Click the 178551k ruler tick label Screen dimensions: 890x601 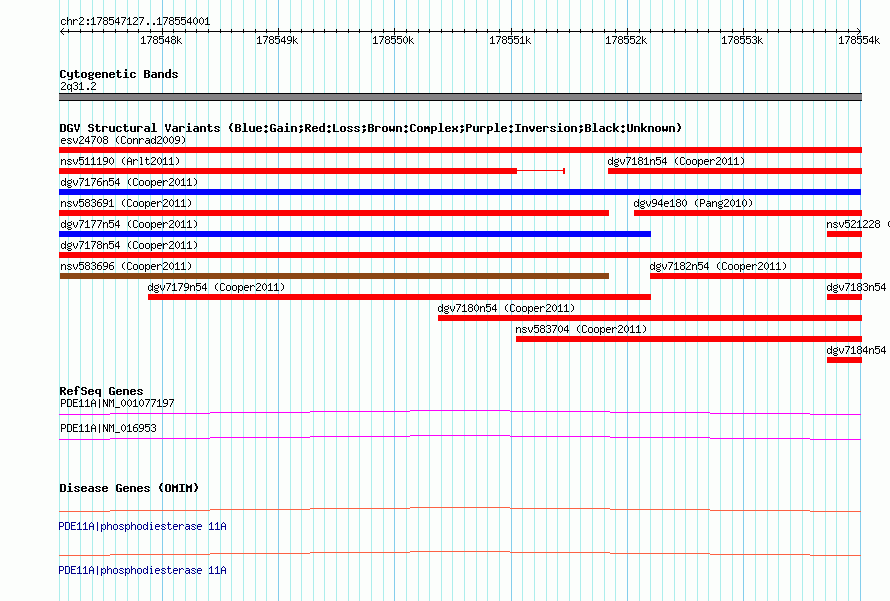coord(510,40)
